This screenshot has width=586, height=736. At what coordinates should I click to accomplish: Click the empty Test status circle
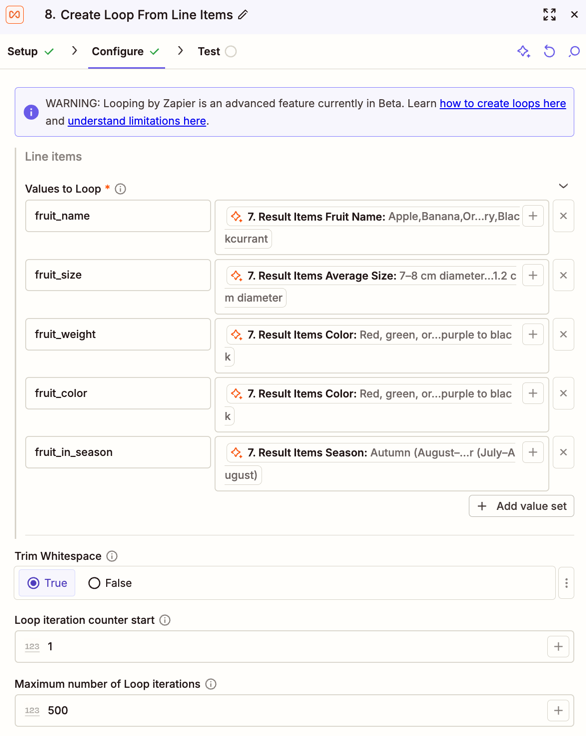click(231, 51)
